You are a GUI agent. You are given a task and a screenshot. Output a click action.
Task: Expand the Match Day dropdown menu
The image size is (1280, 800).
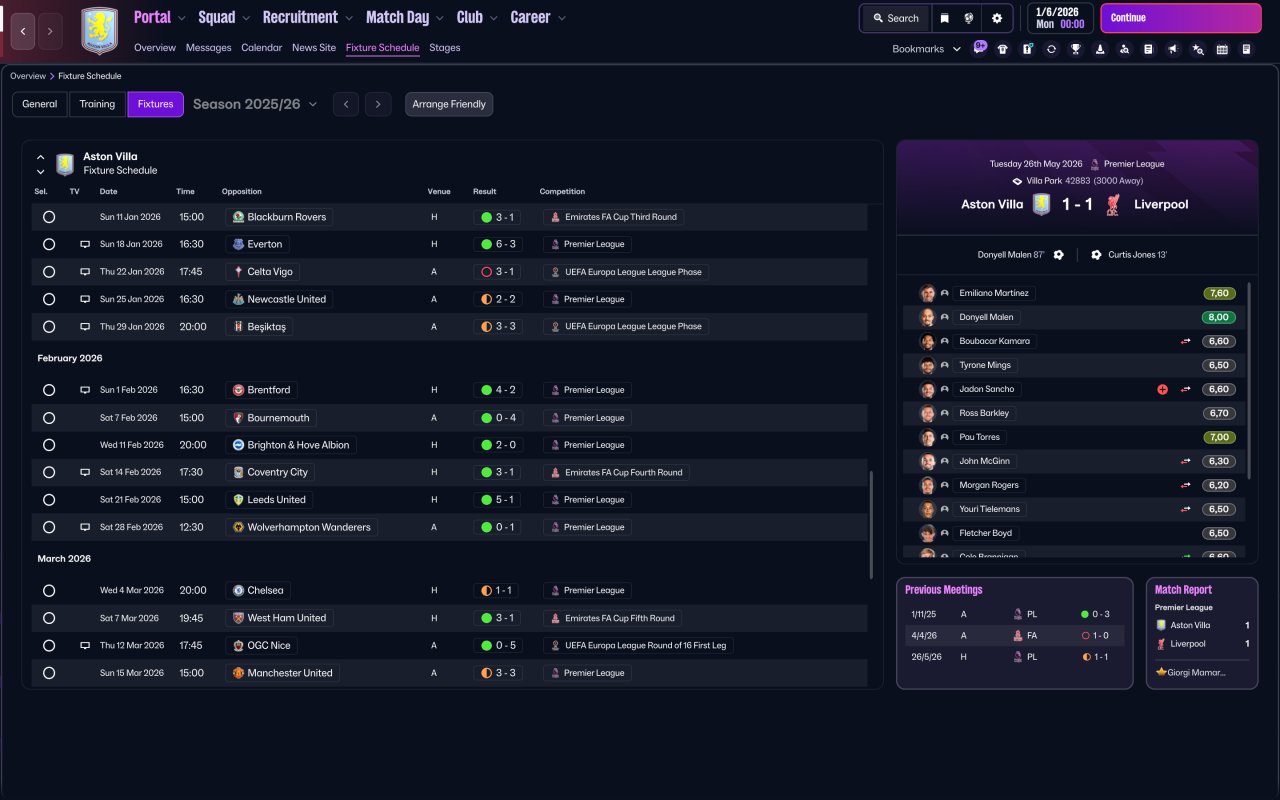(405, 17)
